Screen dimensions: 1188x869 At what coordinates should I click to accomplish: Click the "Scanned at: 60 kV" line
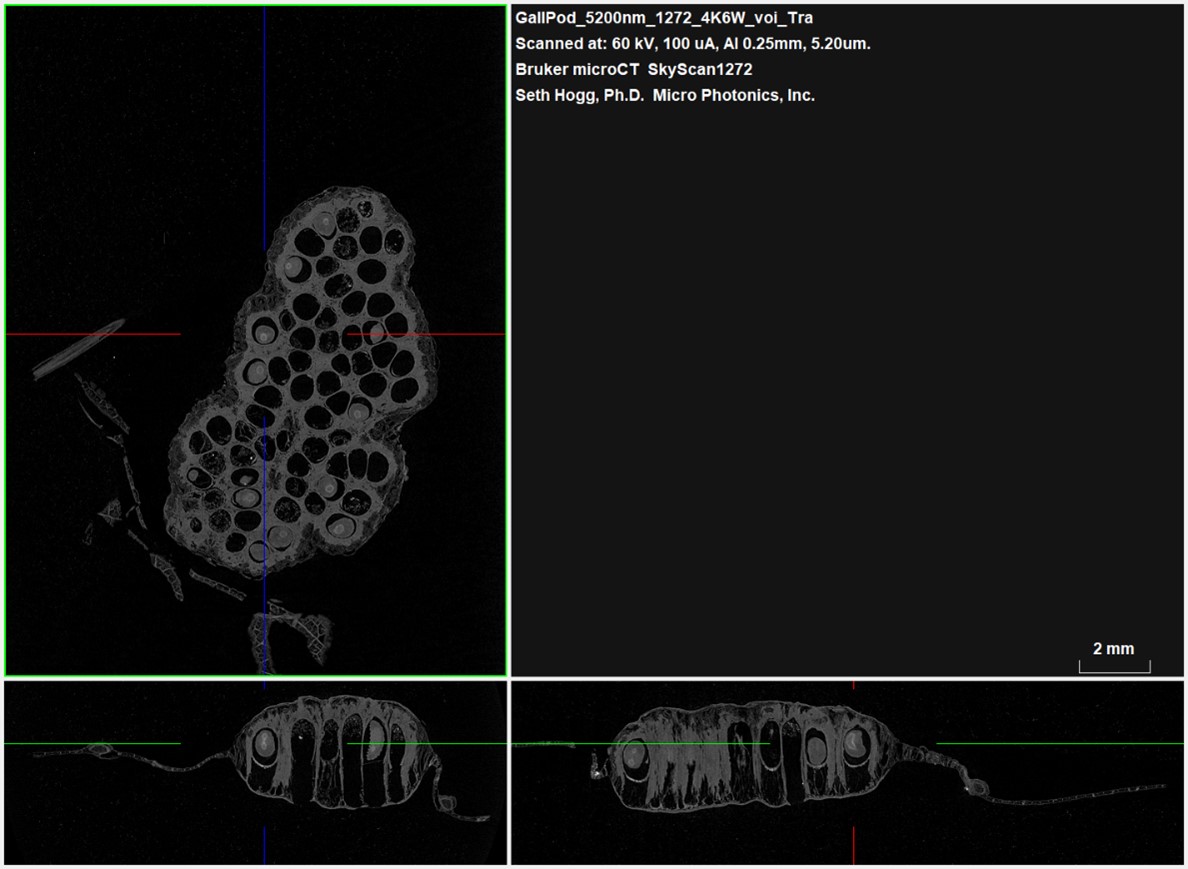[x=693, y=44]
